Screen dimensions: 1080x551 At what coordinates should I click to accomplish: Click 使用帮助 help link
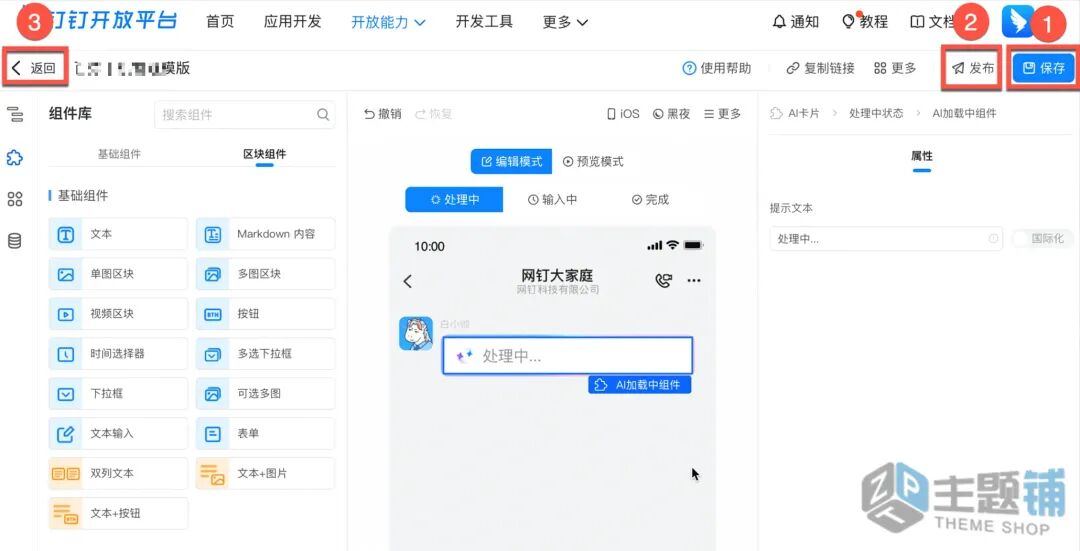coord(716,68)
